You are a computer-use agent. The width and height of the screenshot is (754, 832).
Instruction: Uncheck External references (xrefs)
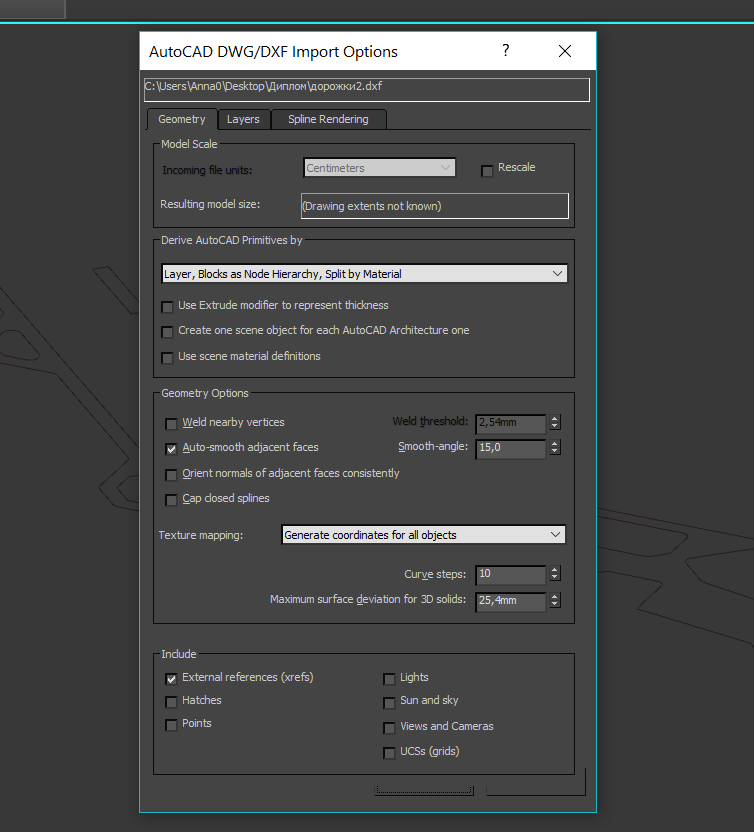[171, 679]
